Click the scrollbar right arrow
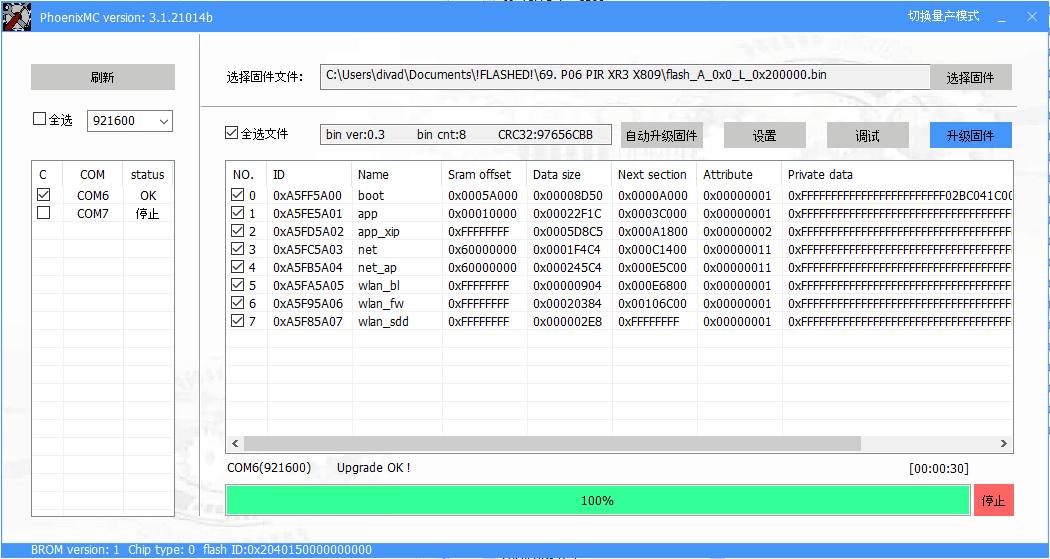Image resolution: width=1050 pixels, height=559 pixels. coord(1003,443)
